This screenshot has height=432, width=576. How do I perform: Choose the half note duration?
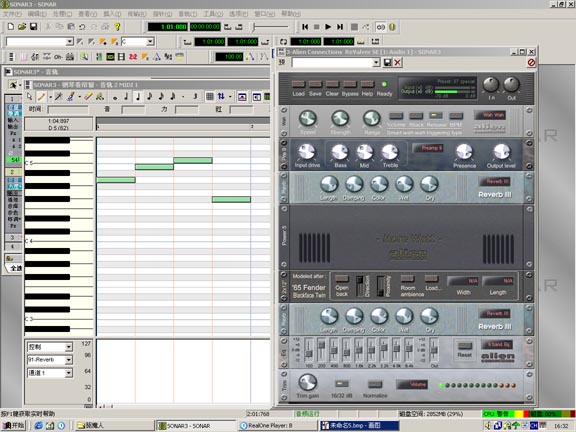coord(126,97)
